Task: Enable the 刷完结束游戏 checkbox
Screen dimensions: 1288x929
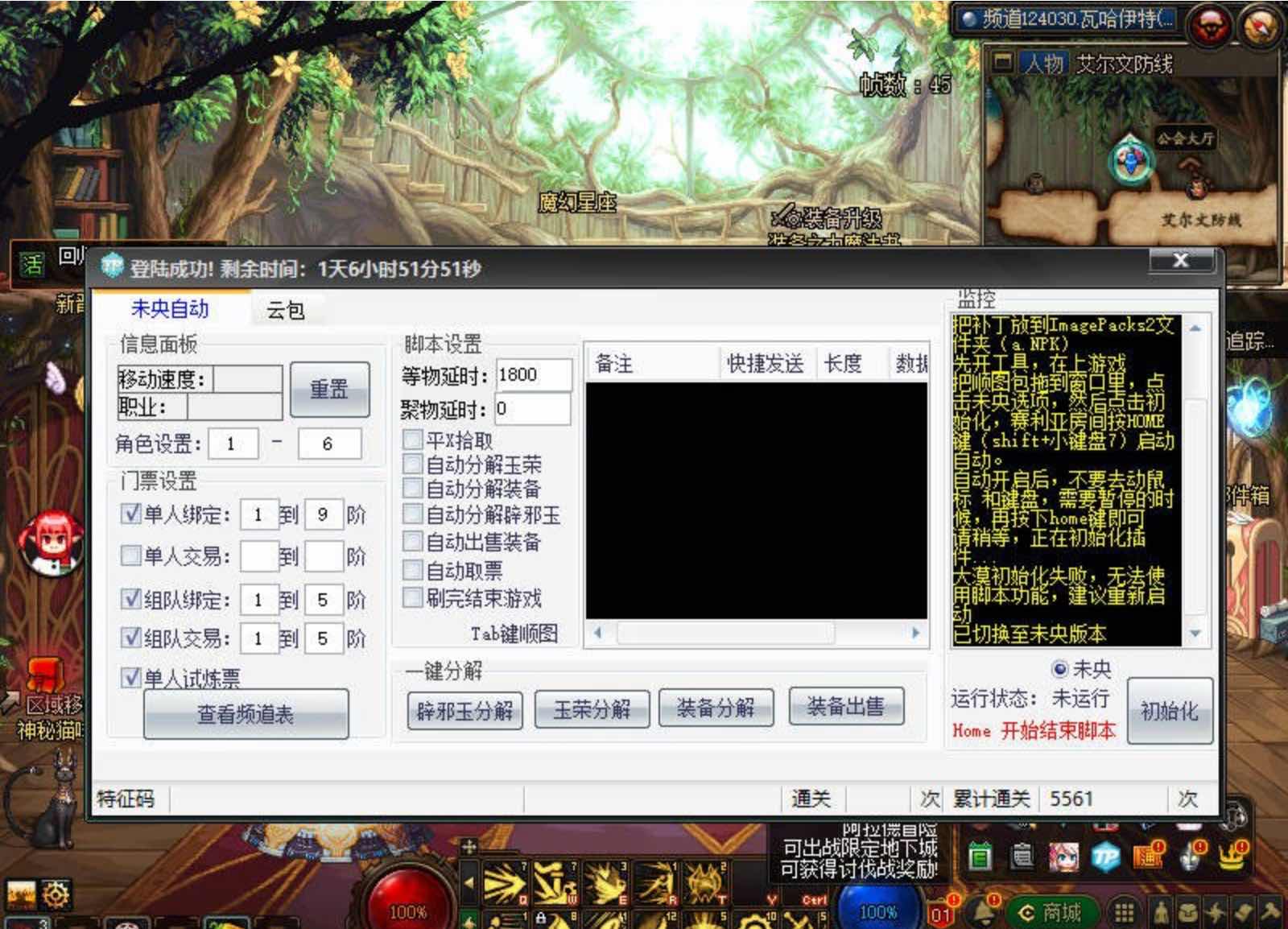Action: [412, 597]
